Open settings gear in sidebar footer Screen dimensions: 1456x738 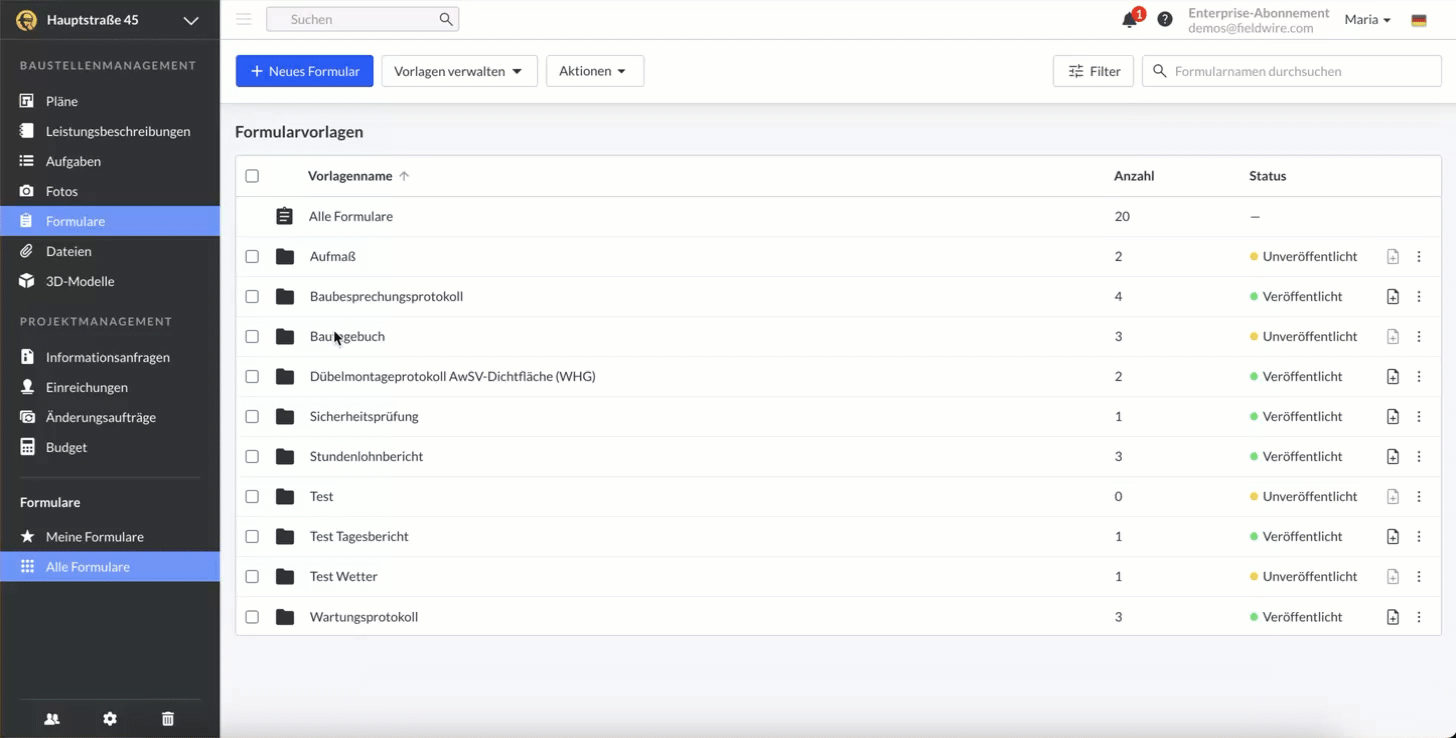point(110,719)
